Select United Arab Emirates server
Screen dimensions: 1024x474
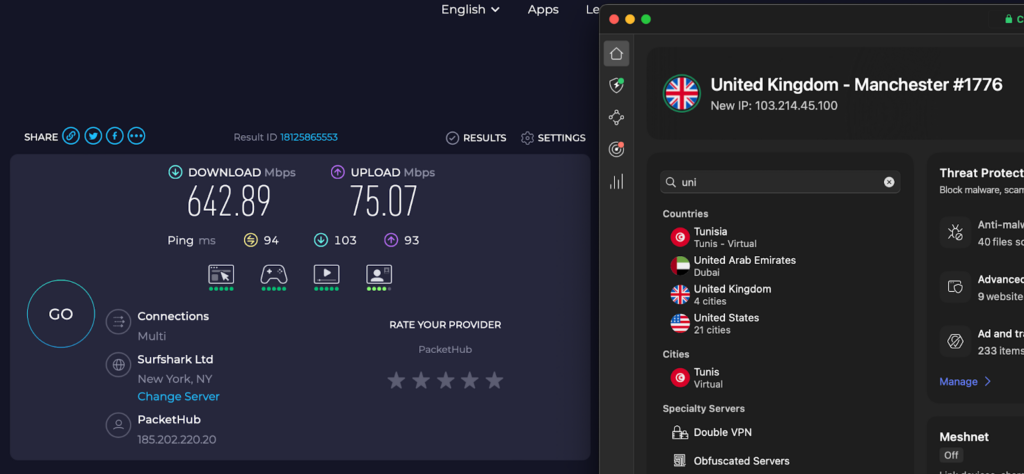pyautogui.click(x=733, y=266)
